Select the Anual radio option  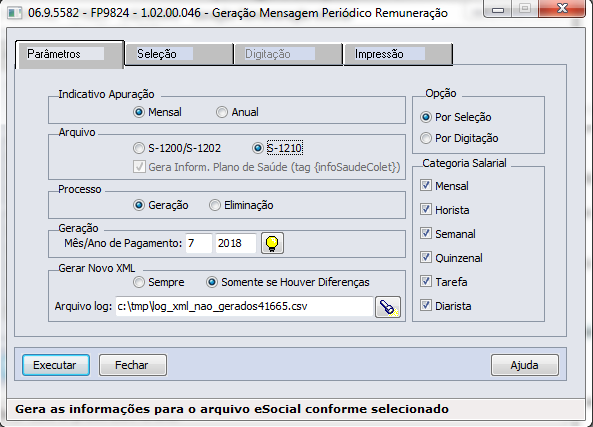click(x=238, y=112)
